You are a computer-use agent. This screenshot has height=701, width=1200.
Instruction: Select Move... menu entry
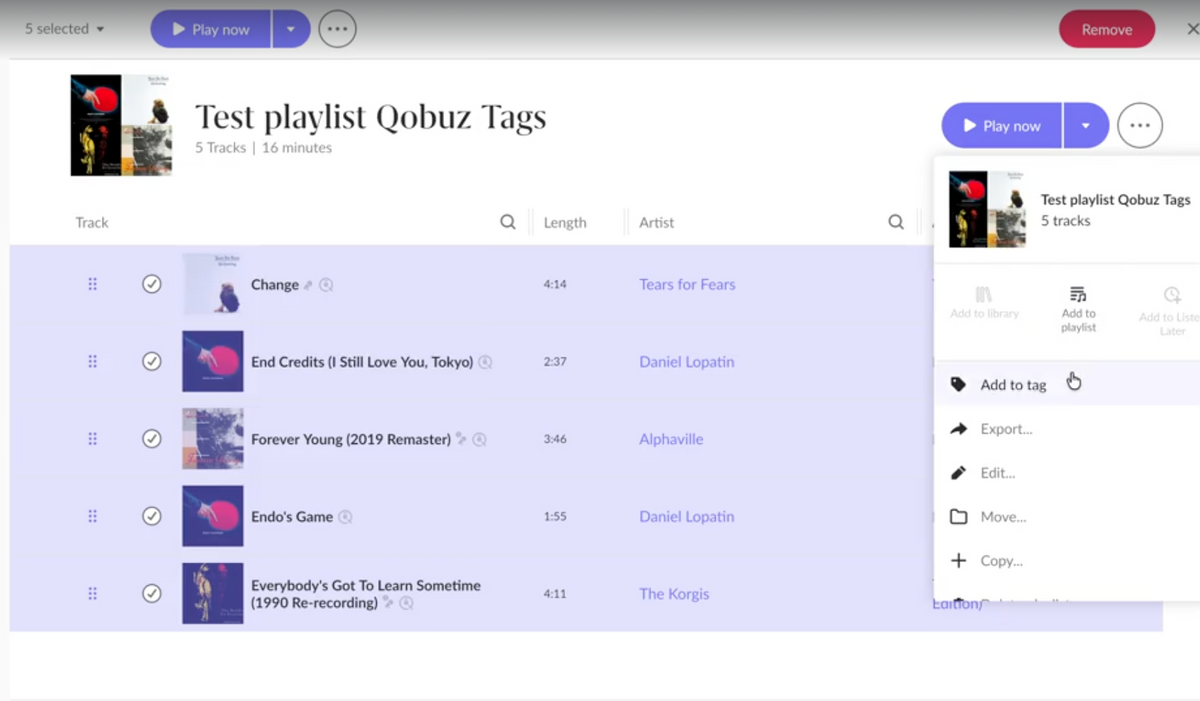pos(1067,516)
